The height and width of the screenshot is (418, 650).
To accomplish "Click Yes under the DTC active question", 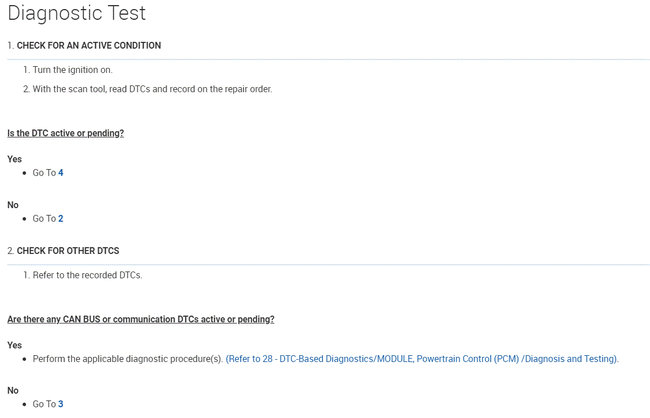I will pos(14,159).
